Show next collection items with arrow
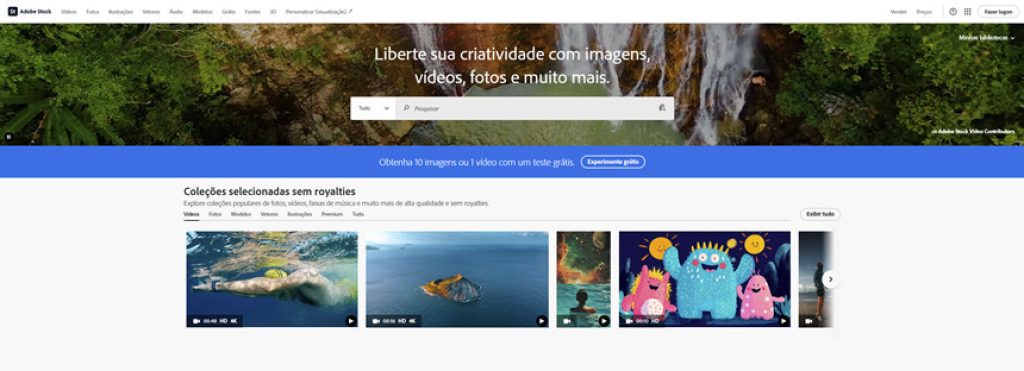Image resolution: width=1024 pixels, height=371 pixels. (x=831, y=279)
